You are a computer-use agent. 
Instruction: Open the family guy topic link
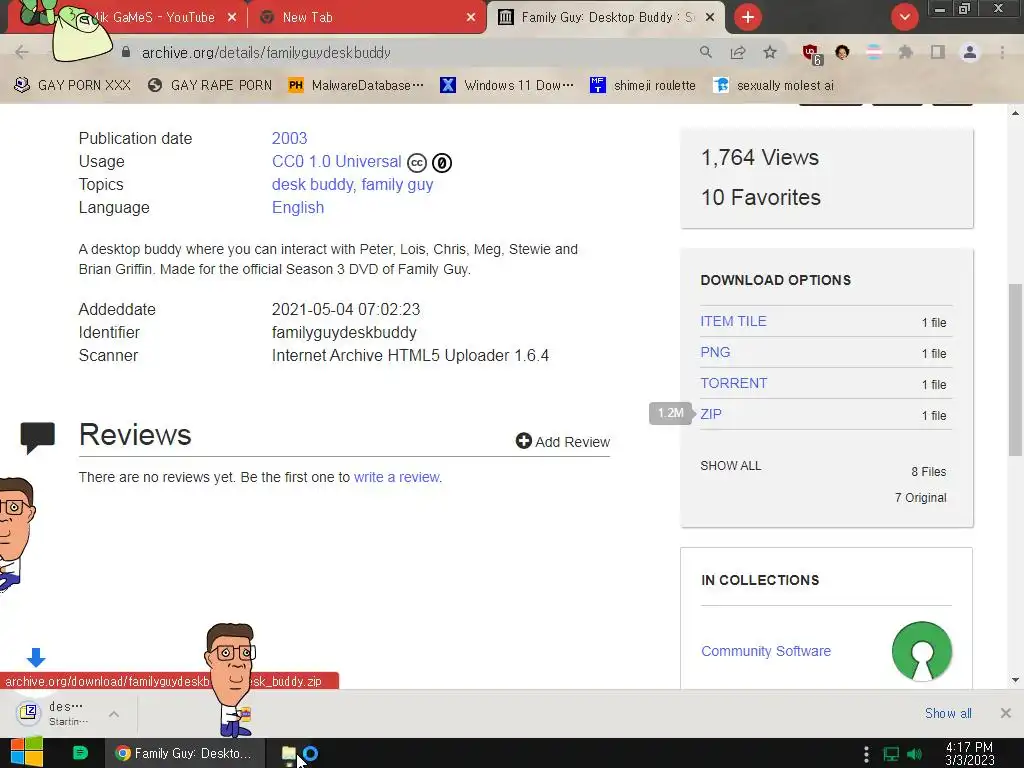[x=397, y=184]
